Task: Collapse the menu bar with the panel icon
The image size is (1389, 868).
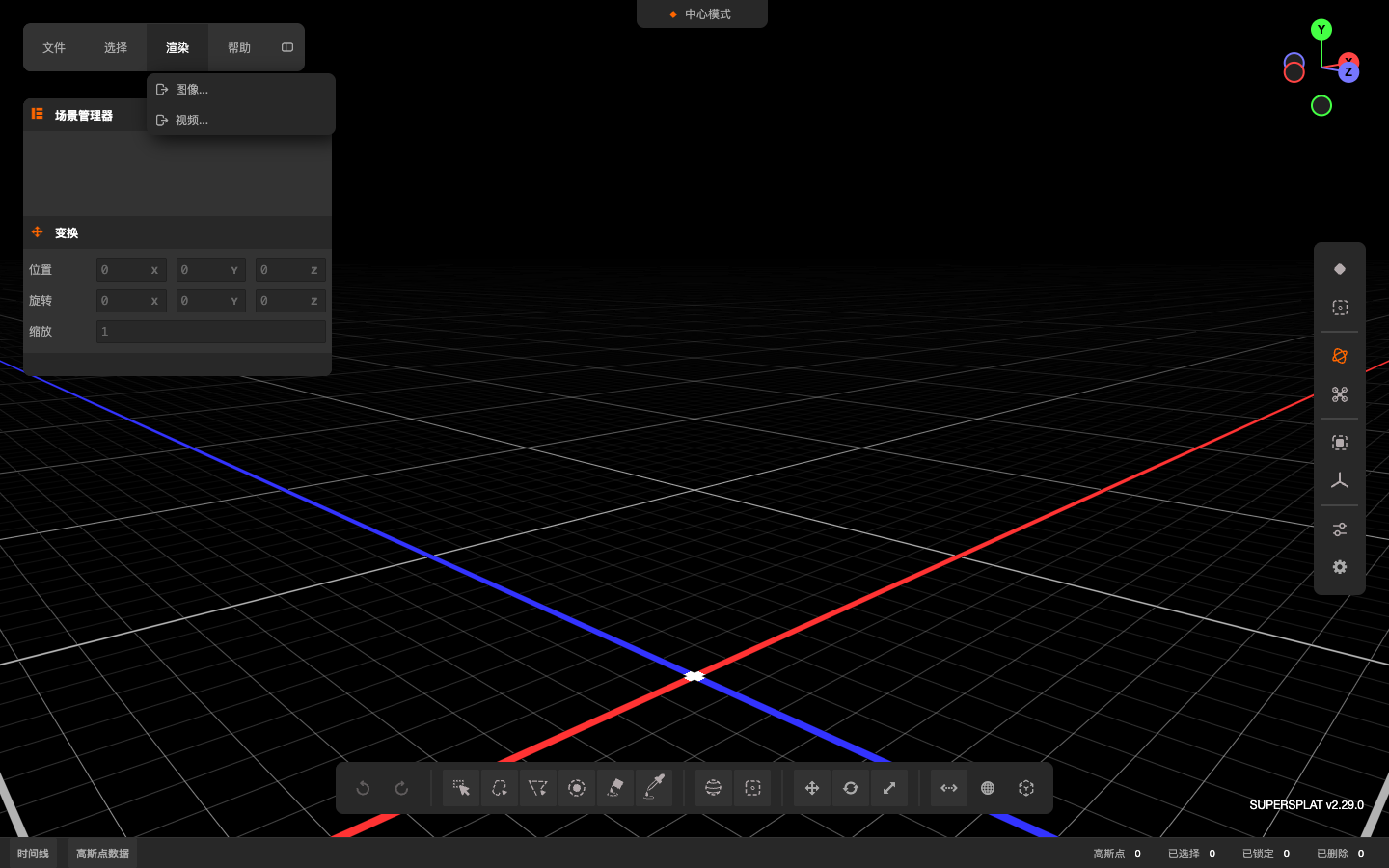Action: coord(287,47)
